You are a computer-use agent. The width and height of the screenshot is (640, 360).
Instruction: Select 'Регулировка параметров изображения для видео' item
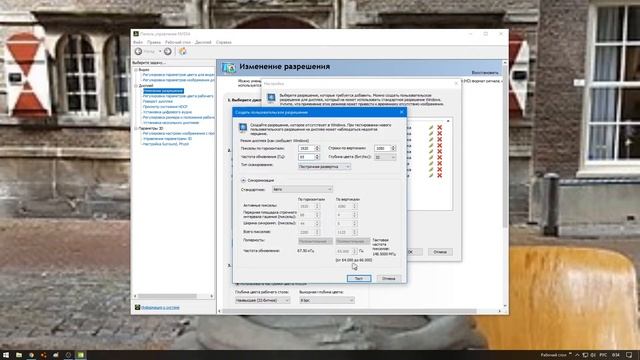pyautogui.click(x=178, y=80)
